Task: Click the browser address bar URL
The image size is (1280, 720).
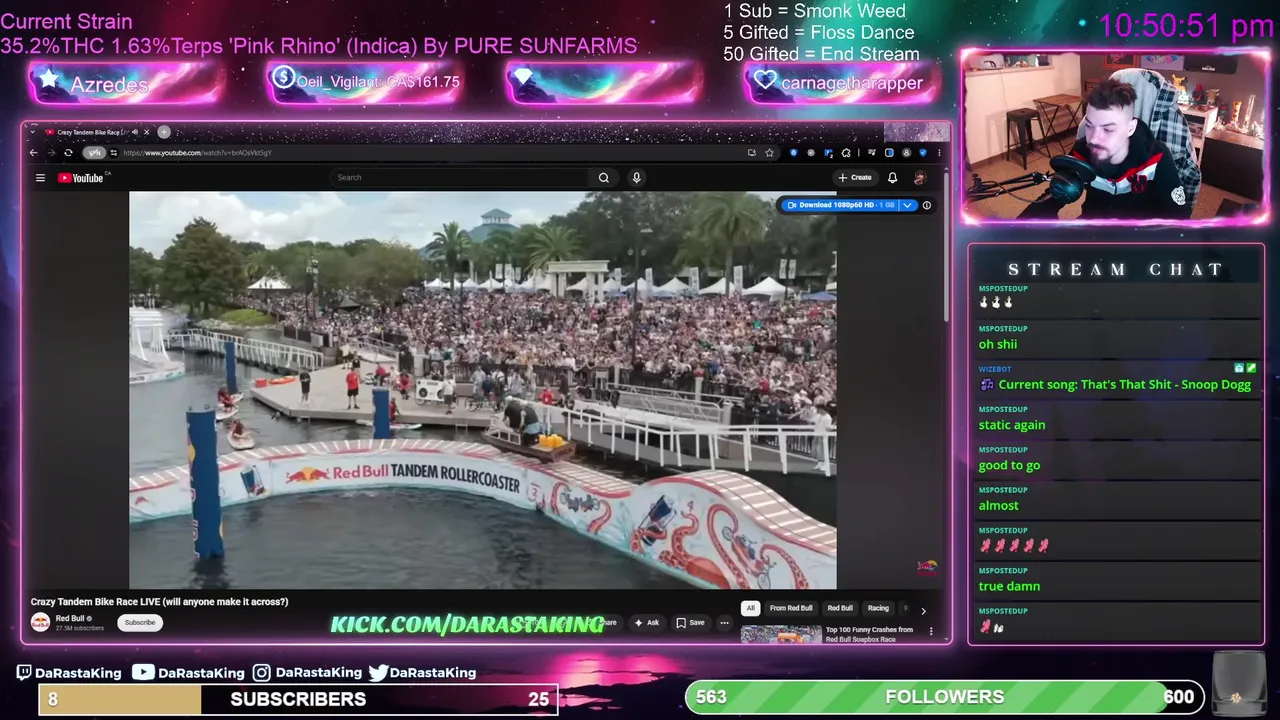Action: (197, 153)
